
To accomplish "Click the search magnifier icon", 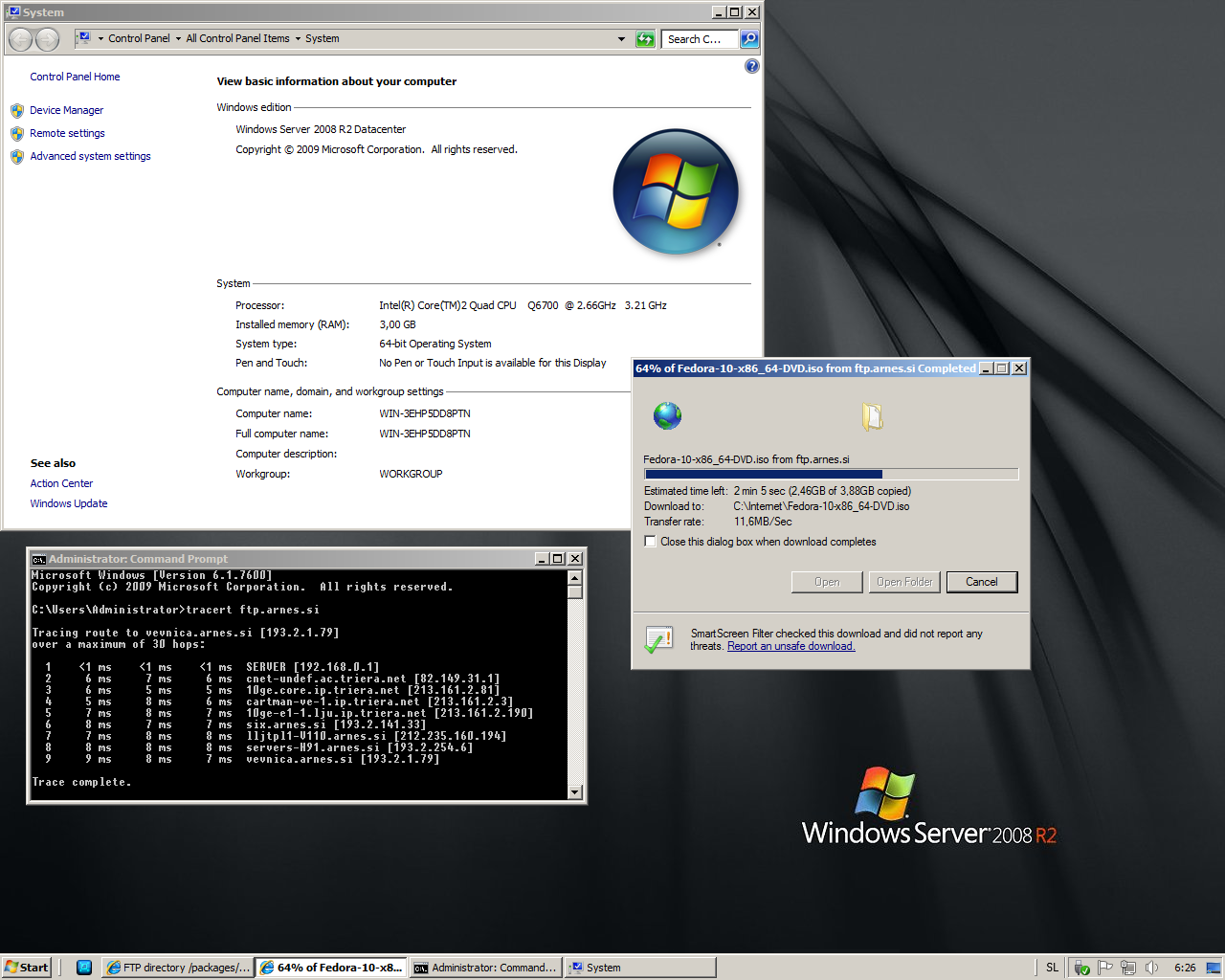I will [x=749, y=39].
